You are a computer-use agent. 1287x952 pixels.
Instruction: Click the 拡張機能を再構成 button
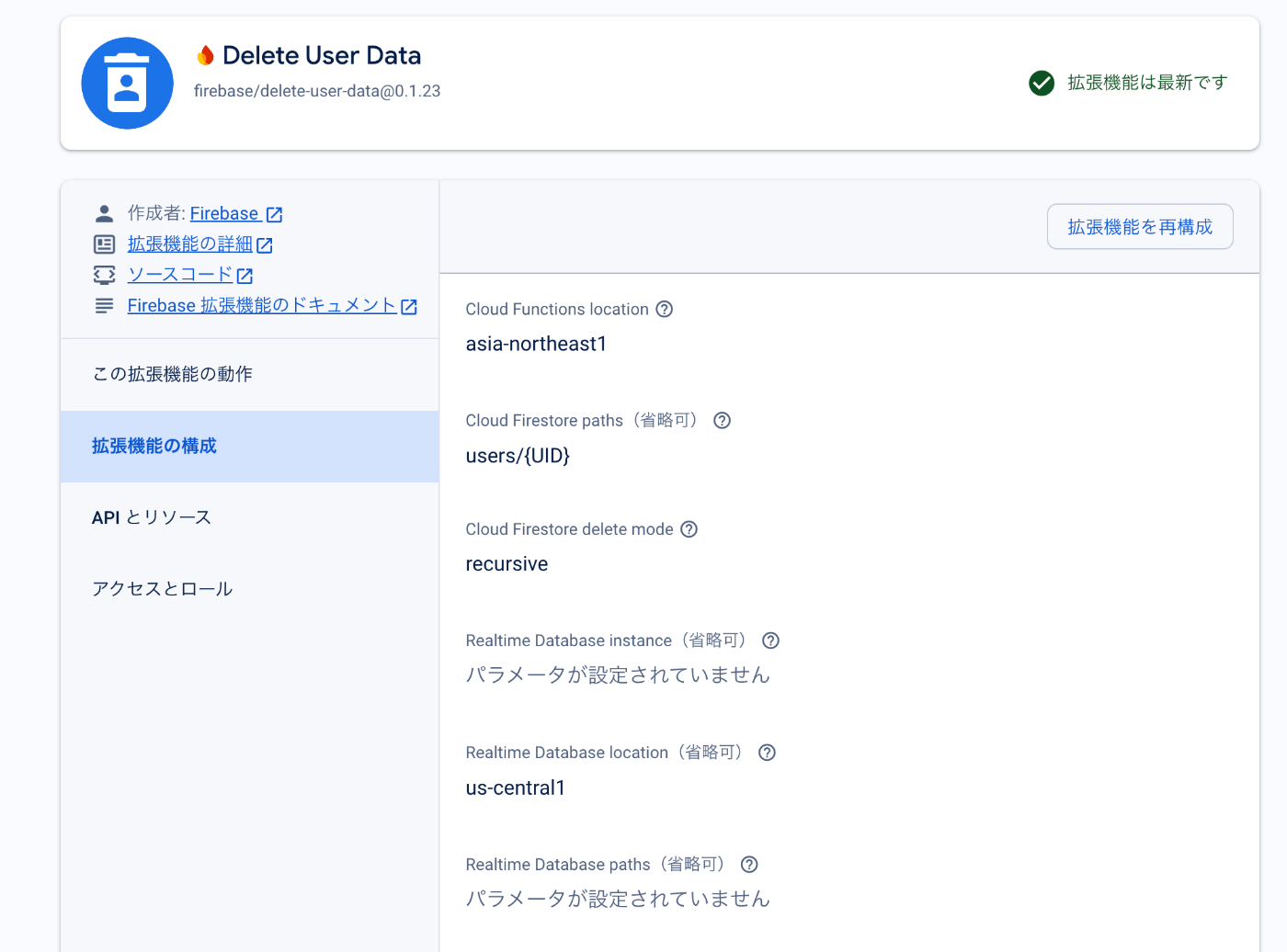tap(1140, 227)
